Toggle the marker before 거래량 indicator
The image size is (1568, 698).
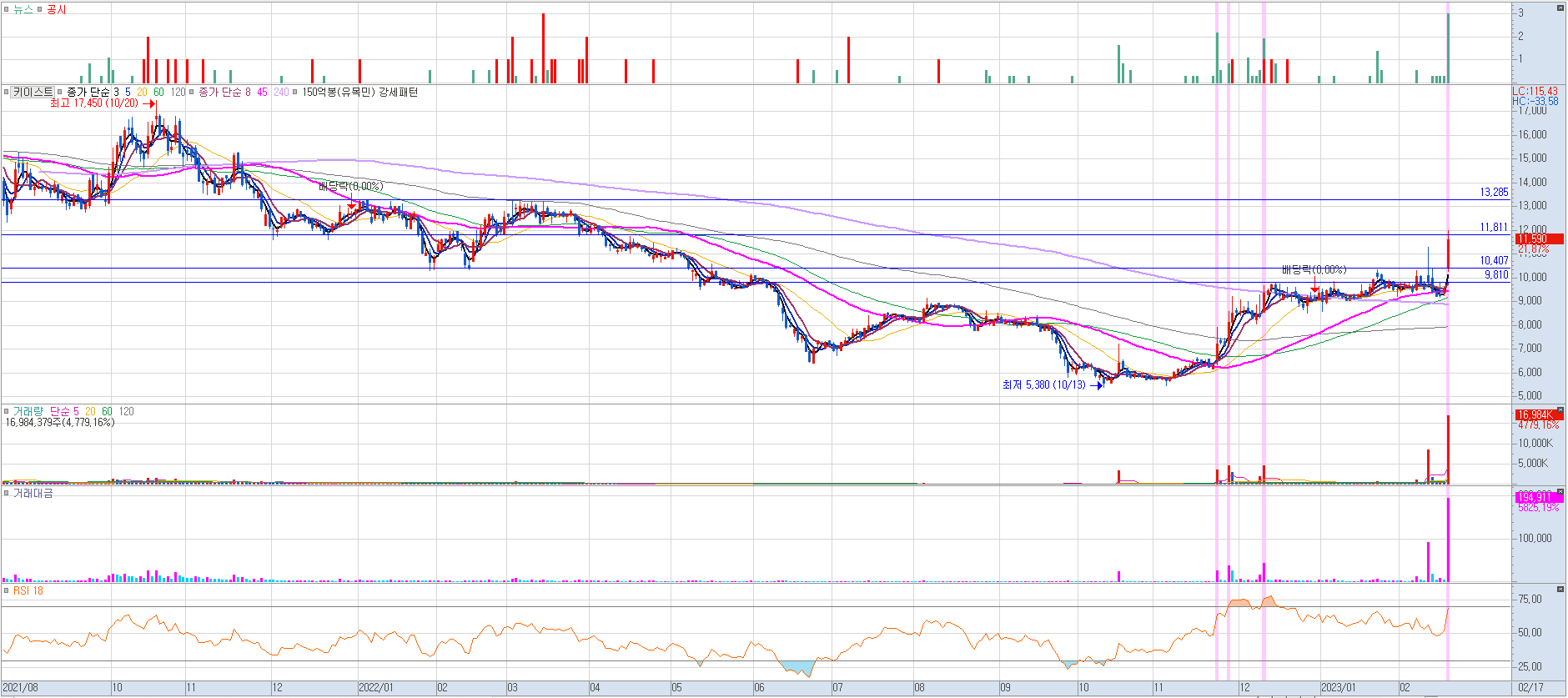click(x=7, y=411)
